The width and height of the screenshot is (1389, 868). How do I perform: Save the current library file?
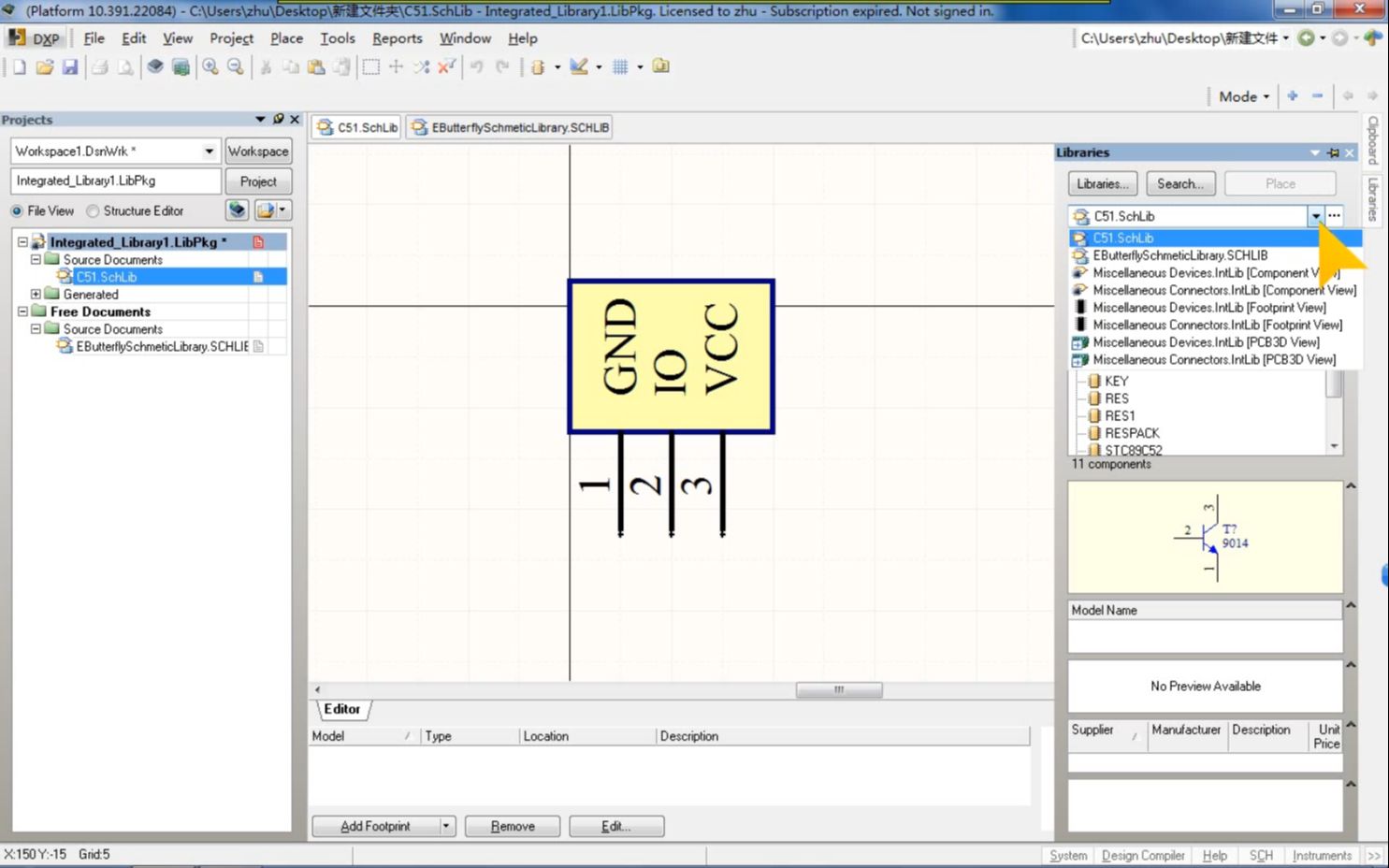tap(70, 67)
